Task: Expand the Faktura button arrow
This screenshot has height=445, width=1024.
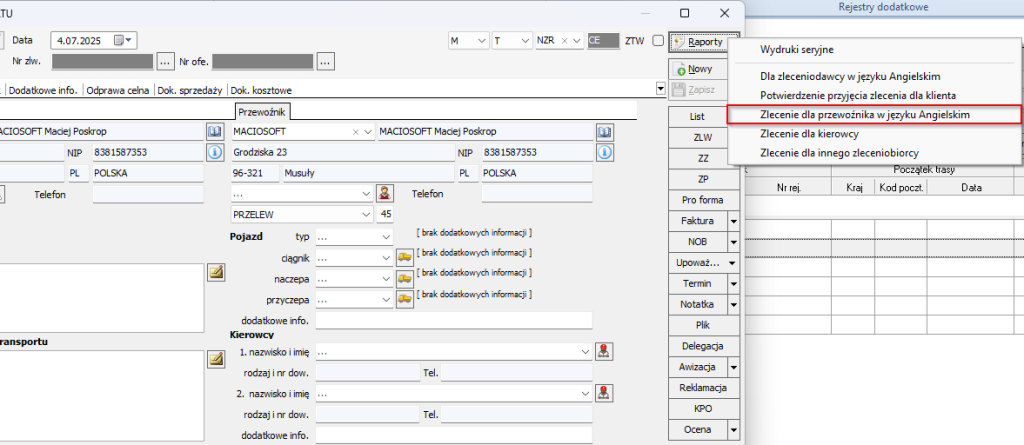Action: tap(733, 220)
